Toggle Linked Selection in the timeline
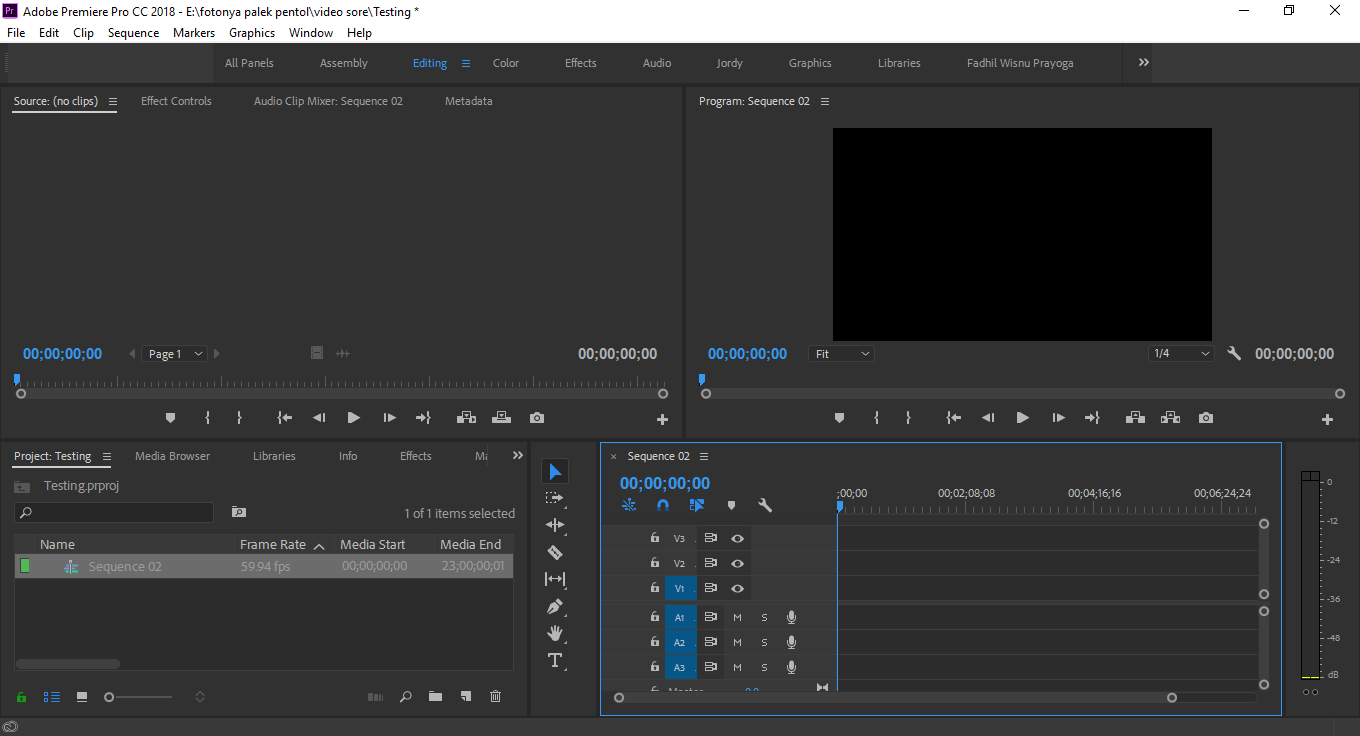1360x736 pixels. pyautogui.click(x=697, y=506)
